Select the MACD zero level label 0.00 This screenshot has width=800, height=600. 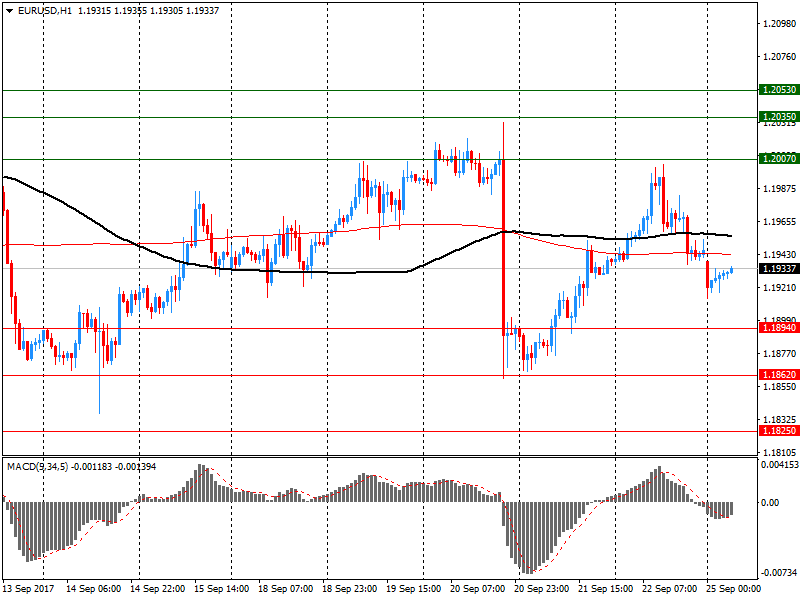tap(770, 503)
